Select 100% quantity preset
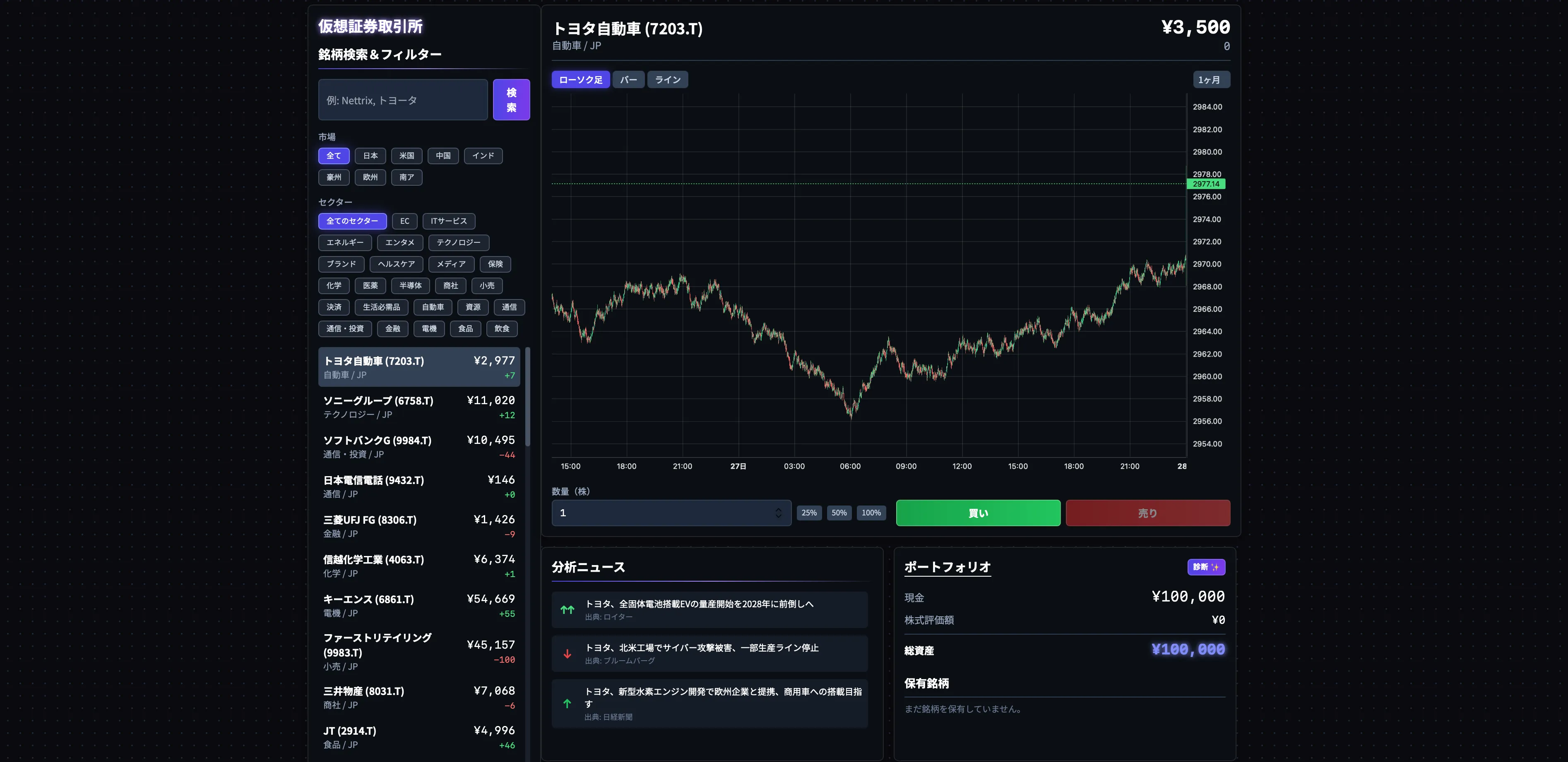This screenshot has height=762, width=1568. (871, 513)
